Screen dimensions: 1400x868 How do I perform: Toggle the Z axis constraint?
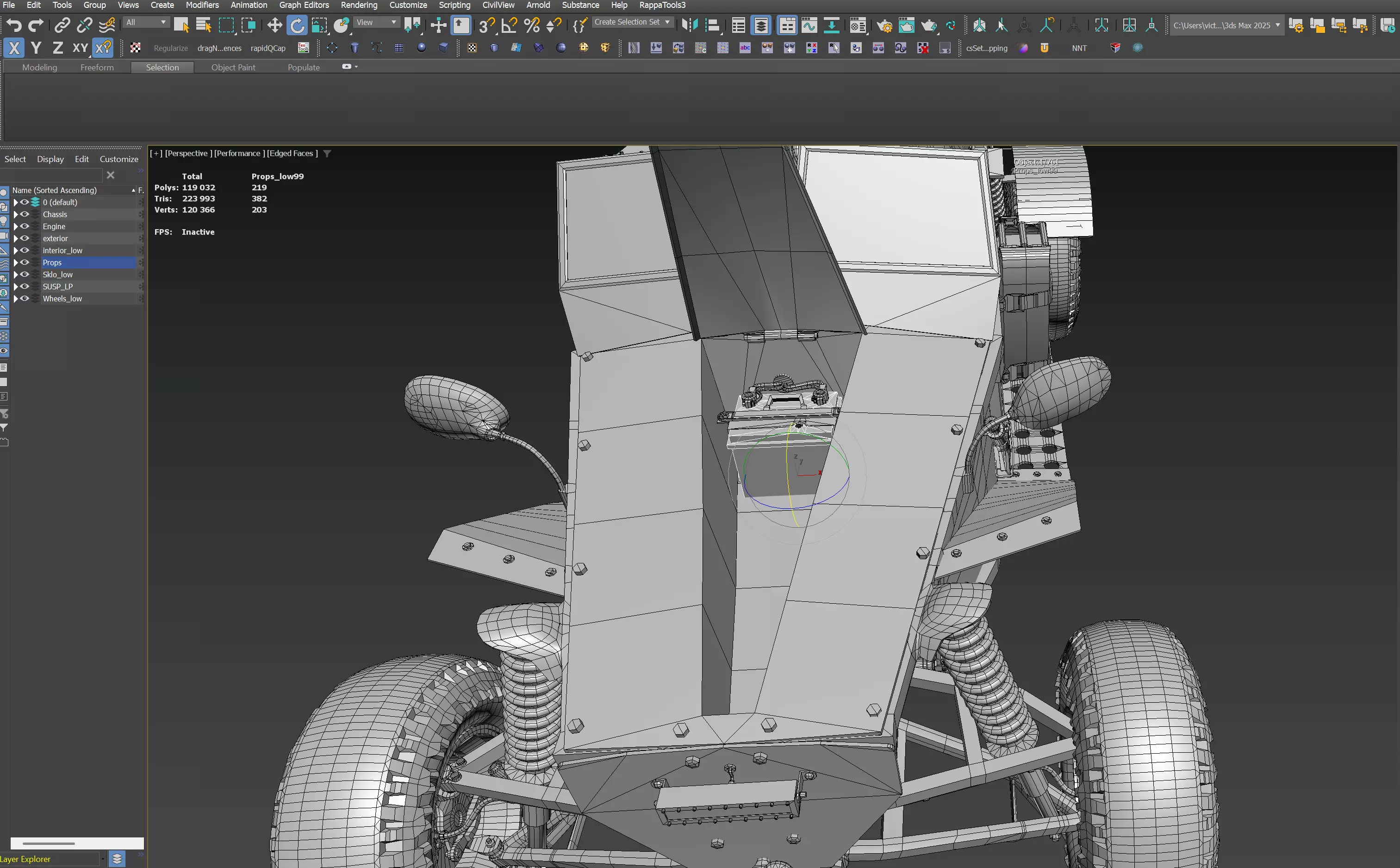(58, 48)
